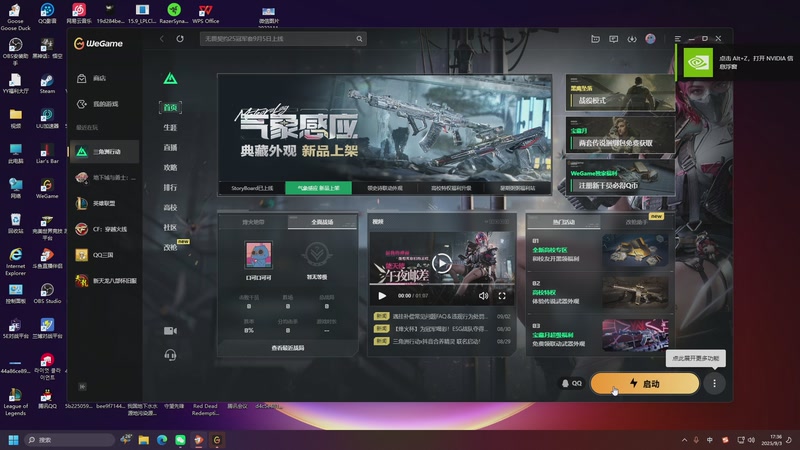This screenshot has width=800, height=450.
Task: Switch to 热门活动 tab
Action: pyautogui.click(x=564, y=222)
